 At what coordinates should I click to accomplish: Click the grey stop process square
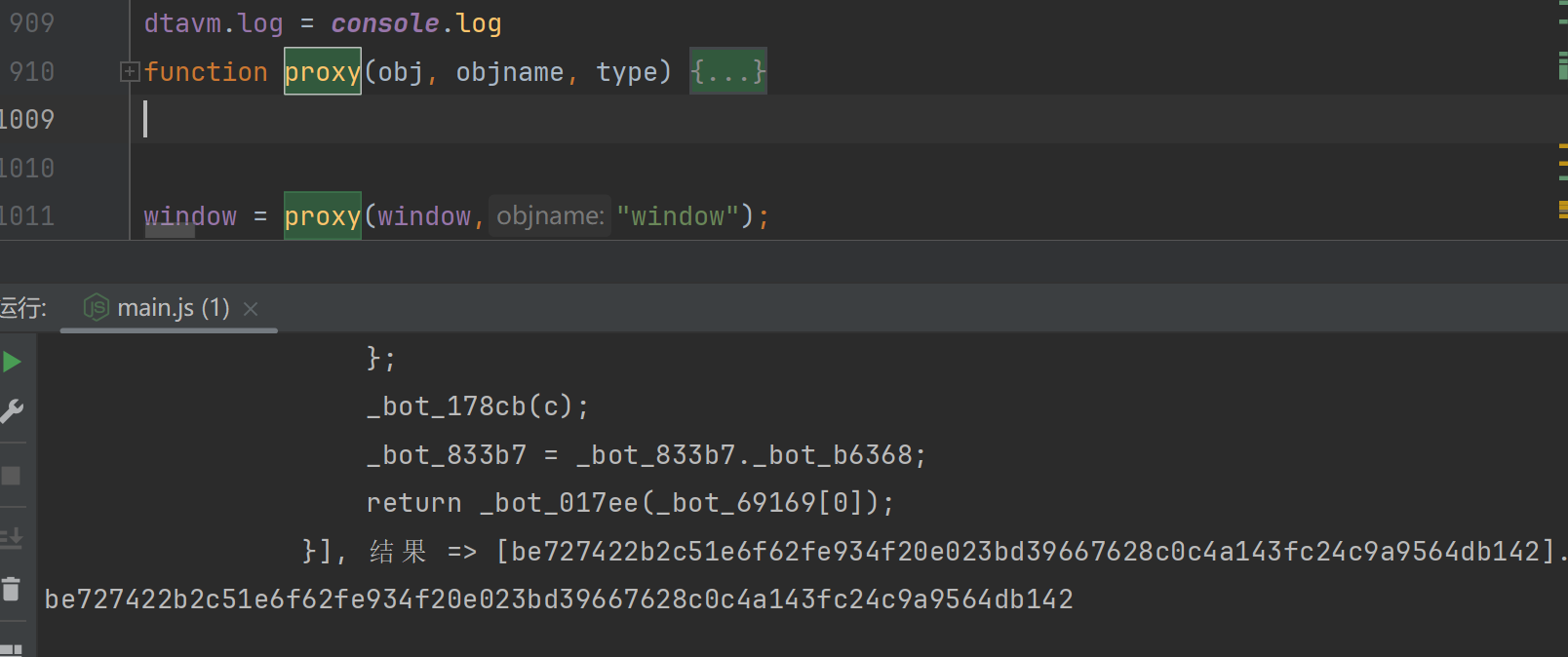[x=11, y=476]
